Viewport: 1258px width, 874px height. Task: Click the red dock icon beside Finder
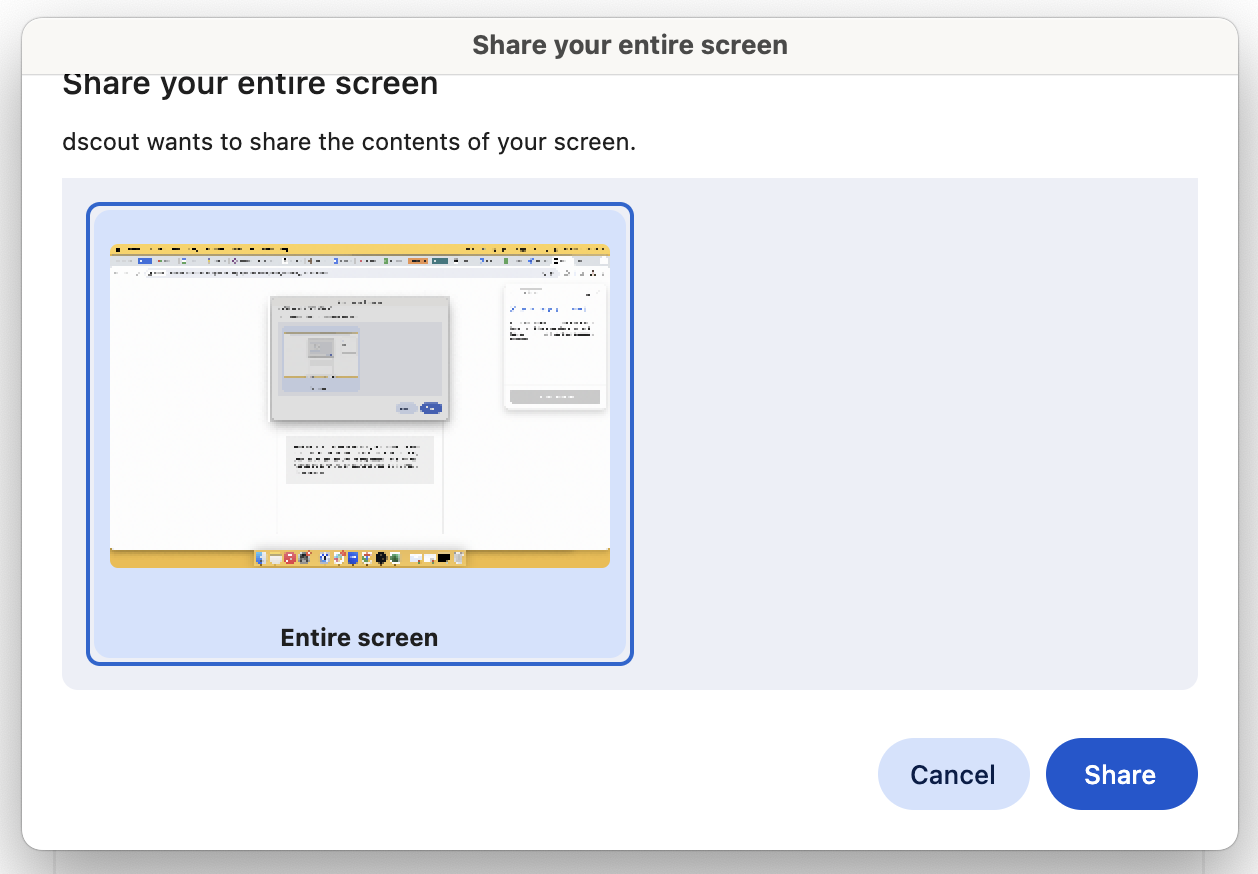click(x=288, y=558)
